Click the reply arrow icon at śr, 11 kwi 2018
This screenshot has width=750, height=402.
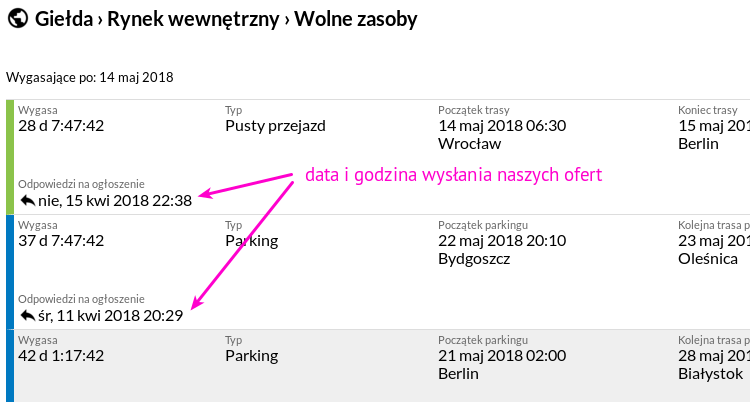(28, 315)
